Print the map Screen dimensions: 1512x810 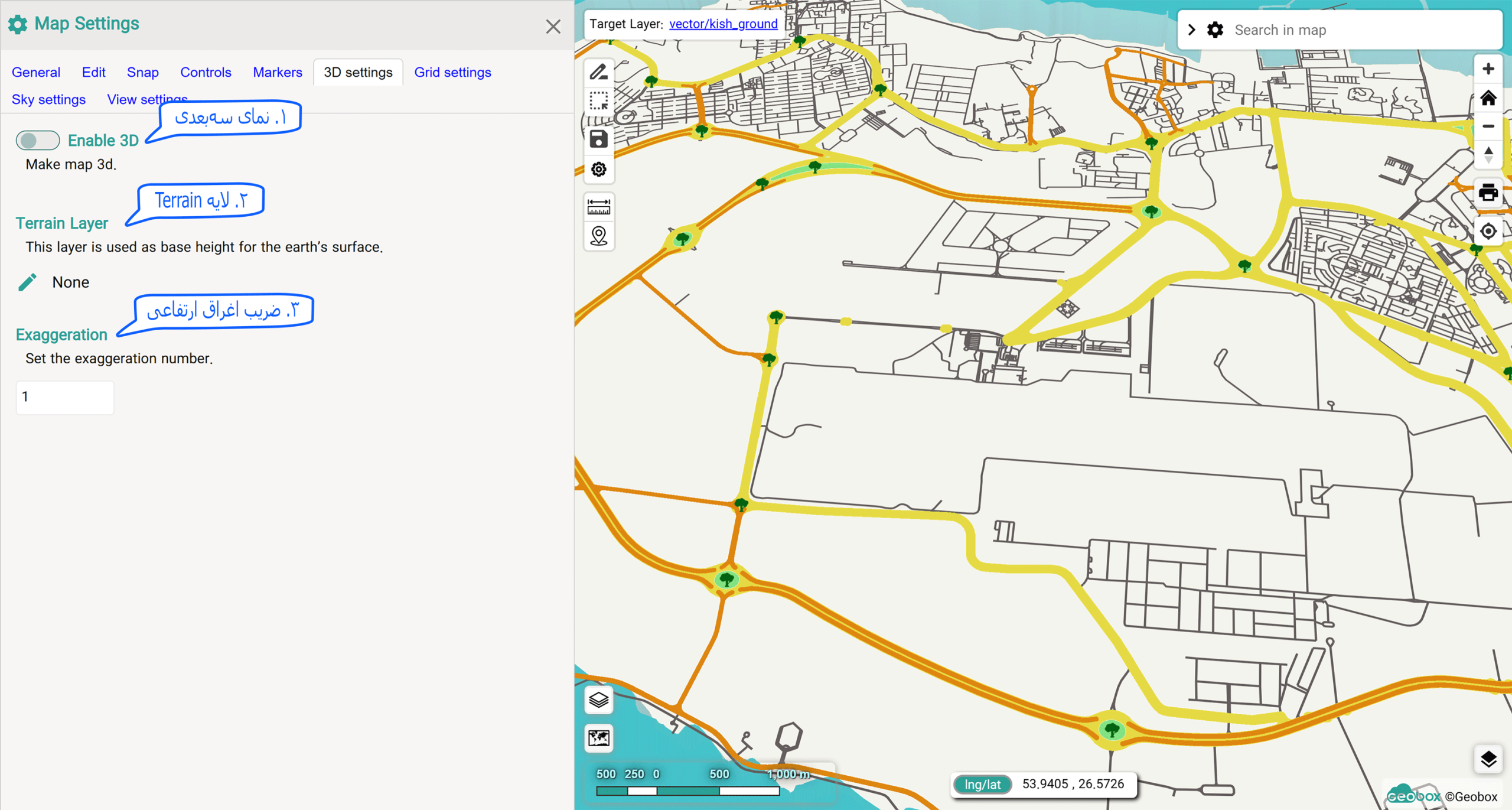pyautogui.click(x=1488, y=193)
